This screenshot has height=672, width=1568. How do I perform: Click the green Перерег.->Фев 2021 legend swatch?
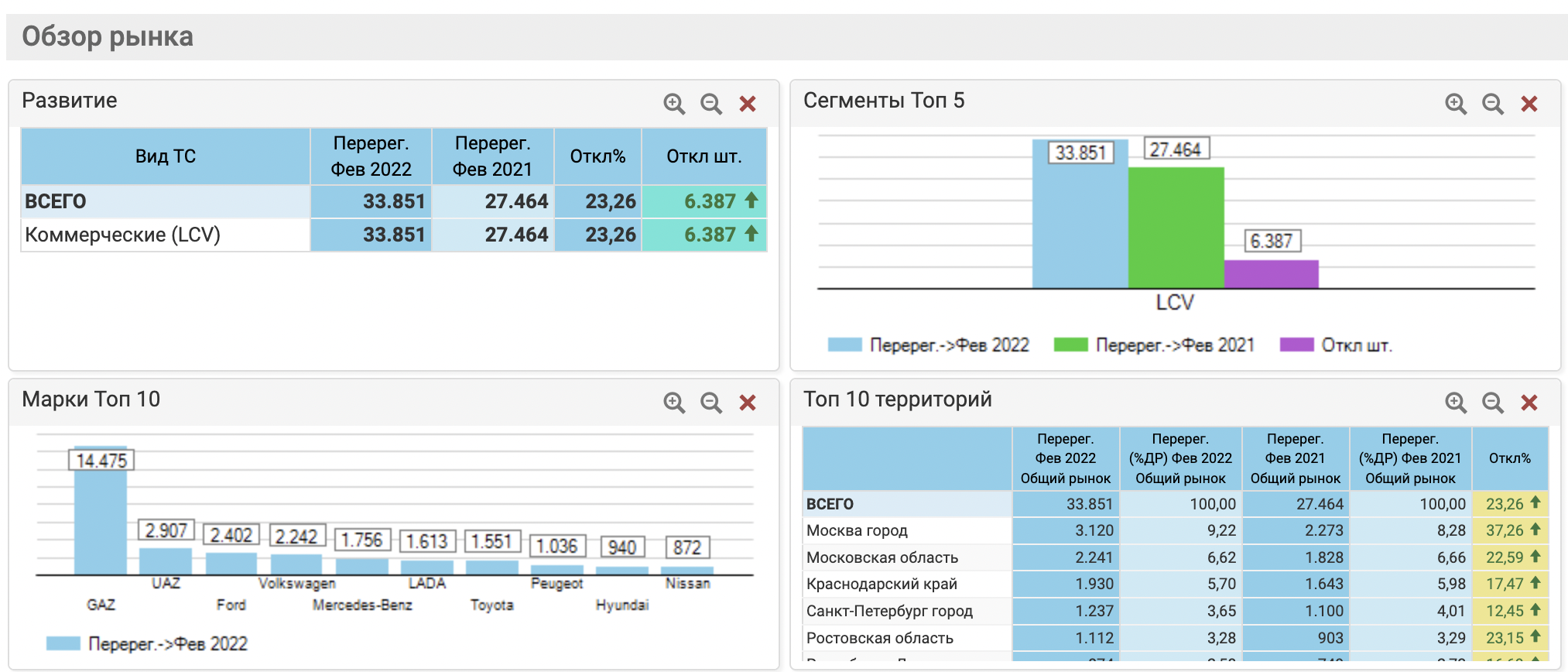[x=1070, y=345]
